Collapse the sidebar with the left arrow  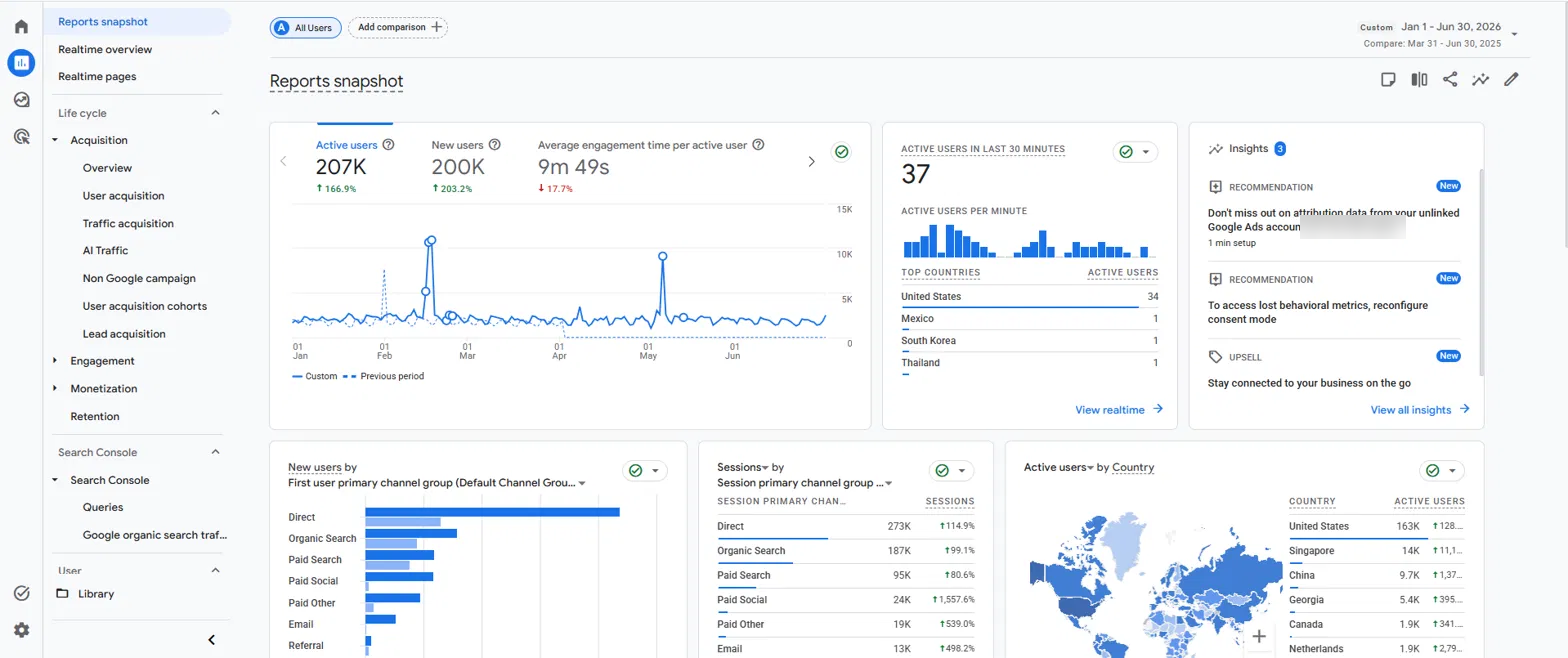[211, 640]
